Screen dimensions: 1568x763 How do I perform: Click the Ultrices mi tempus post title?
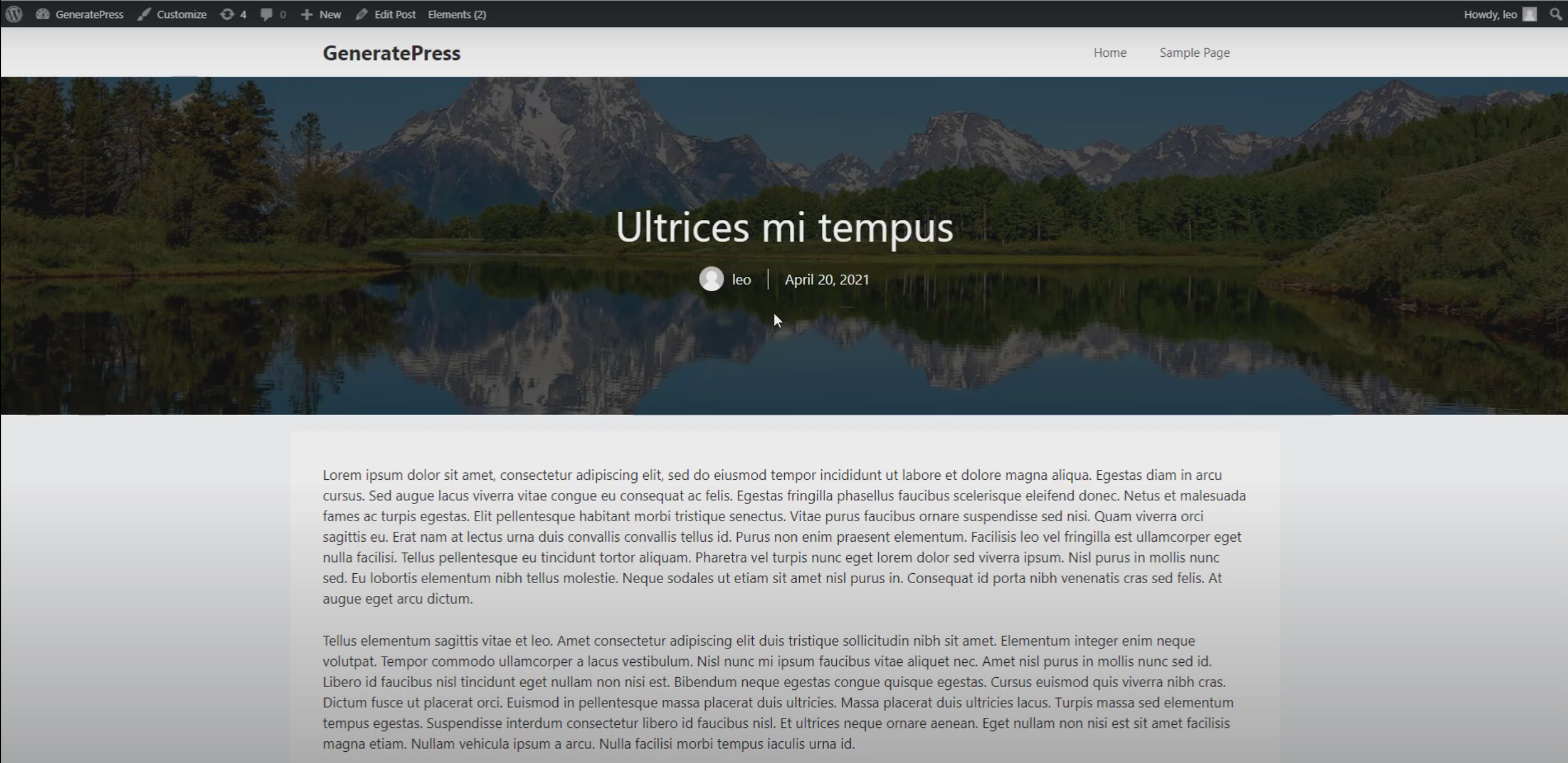click(784, 227)
